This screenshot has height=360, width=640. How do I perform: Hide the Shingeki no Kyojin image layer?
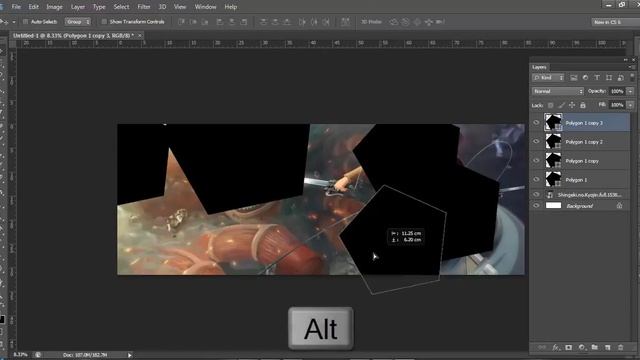pos(536,195)
